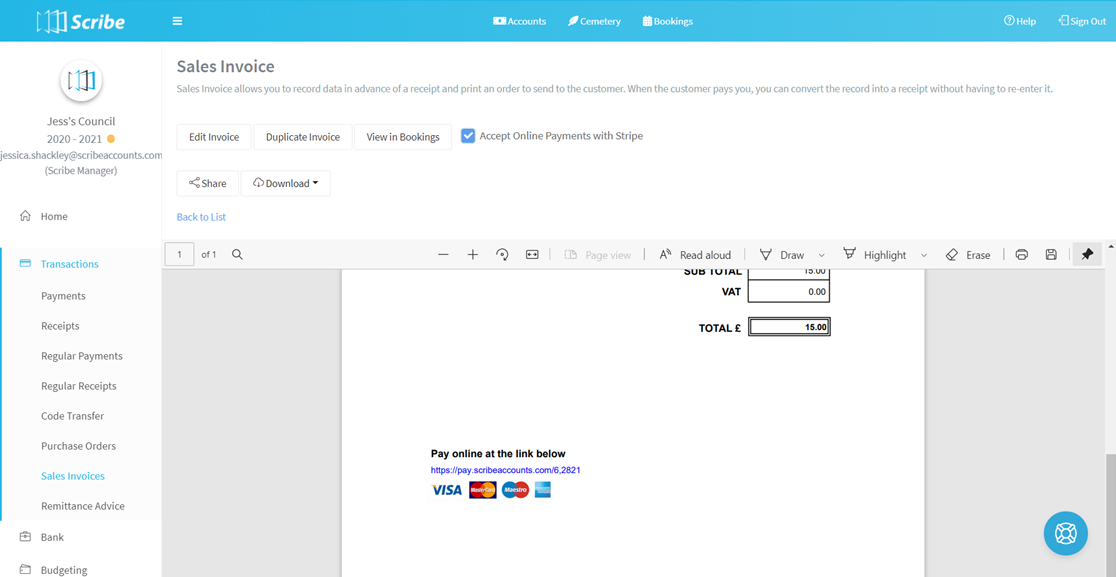Zoom in the PDF with plus icon
Screen dimensions: 1116x577
point(473,255)
